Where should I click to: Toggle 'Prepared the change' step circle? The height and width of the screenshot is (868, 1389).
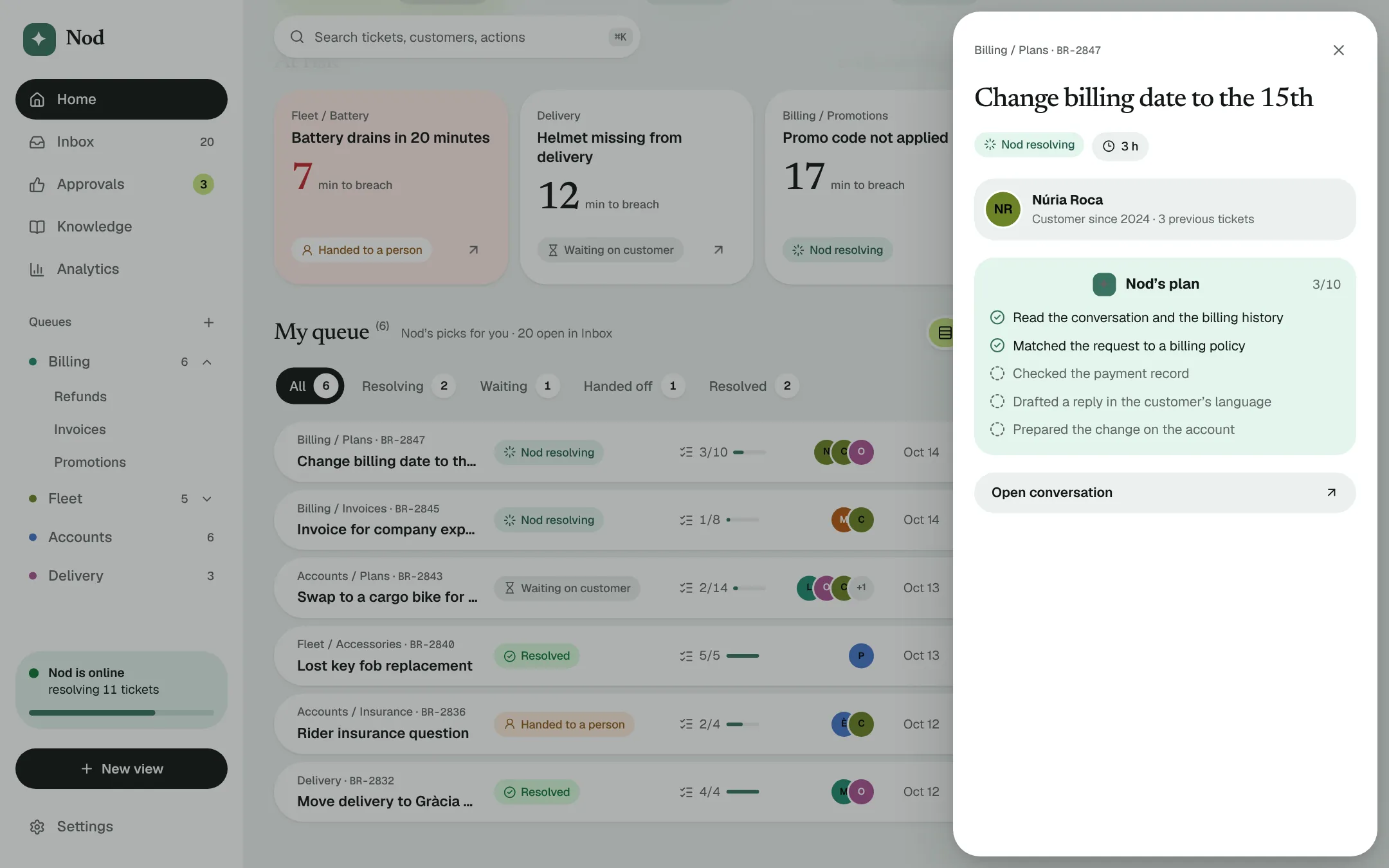[997, 429]
